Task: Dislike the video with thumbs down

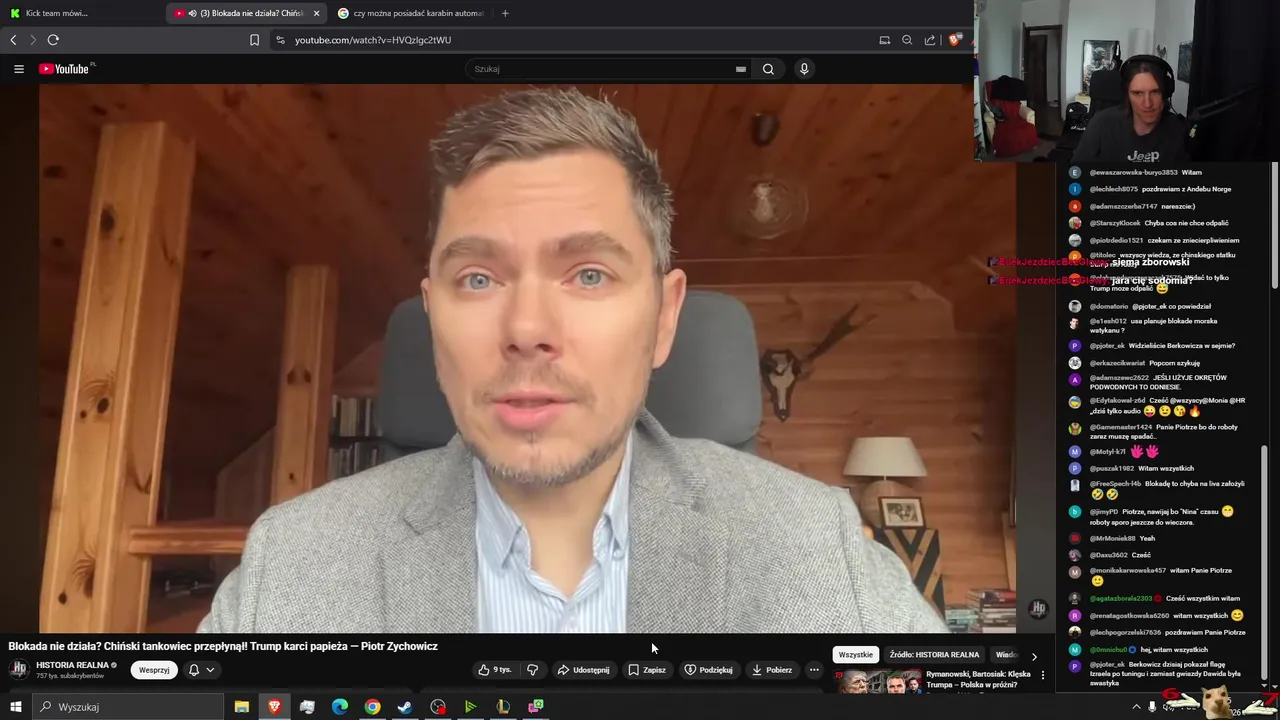Action: pos(532,670)
